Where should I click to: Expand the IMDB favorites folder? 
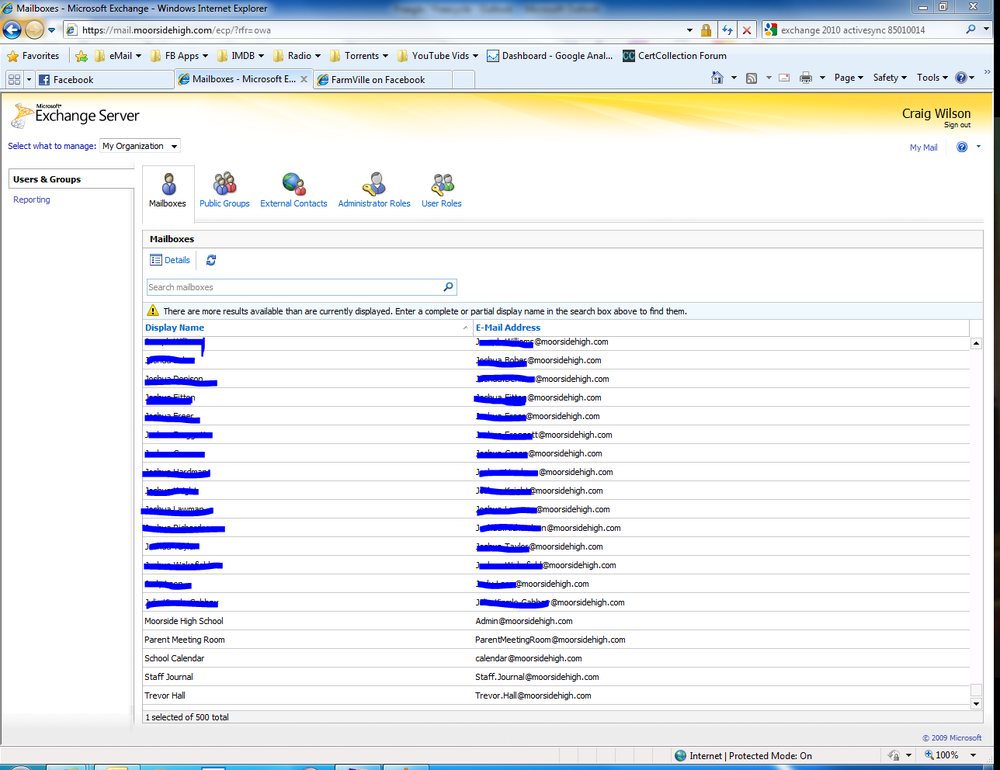[x=240, y=56]
